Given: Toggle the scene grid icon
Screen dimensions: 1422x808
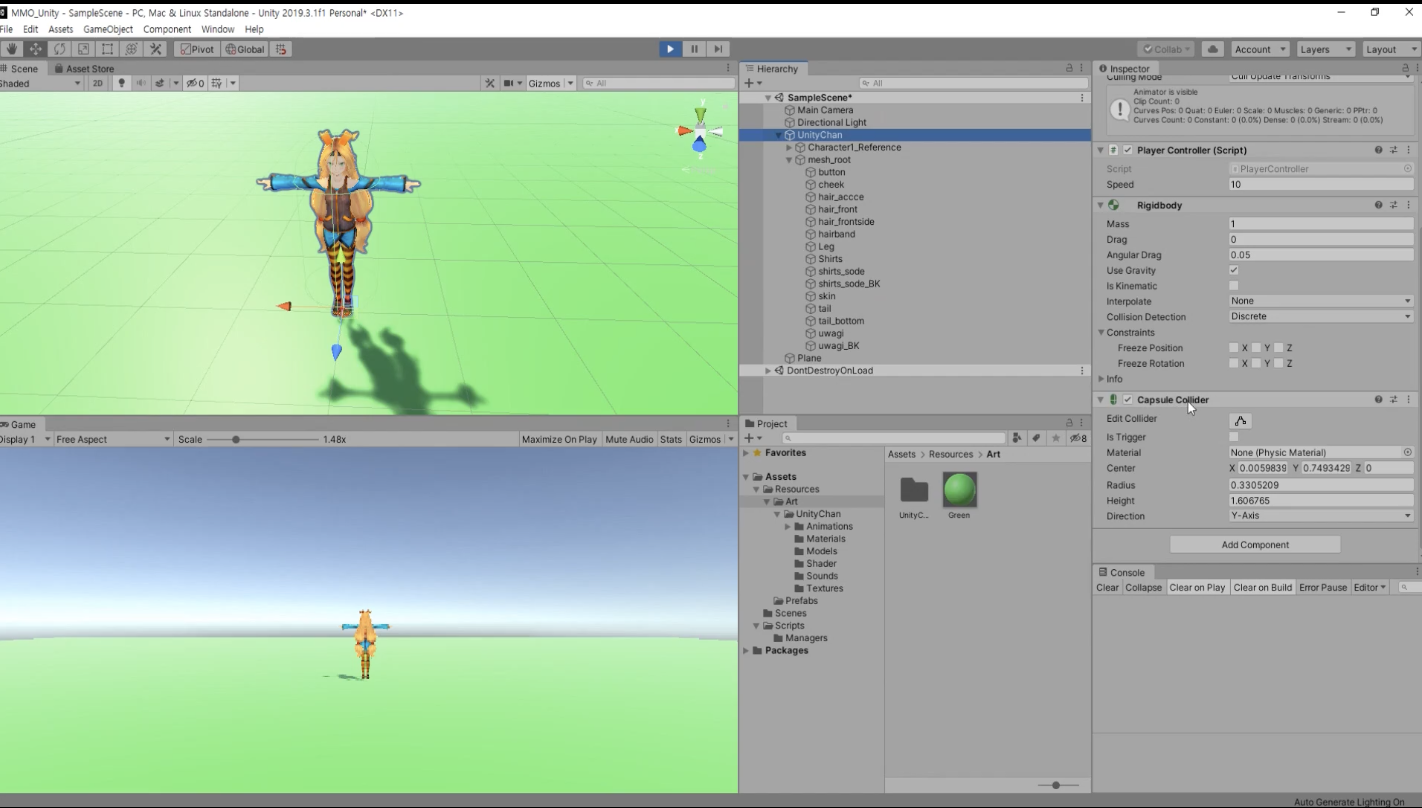Looking at the screenshot, I should 217,83.
